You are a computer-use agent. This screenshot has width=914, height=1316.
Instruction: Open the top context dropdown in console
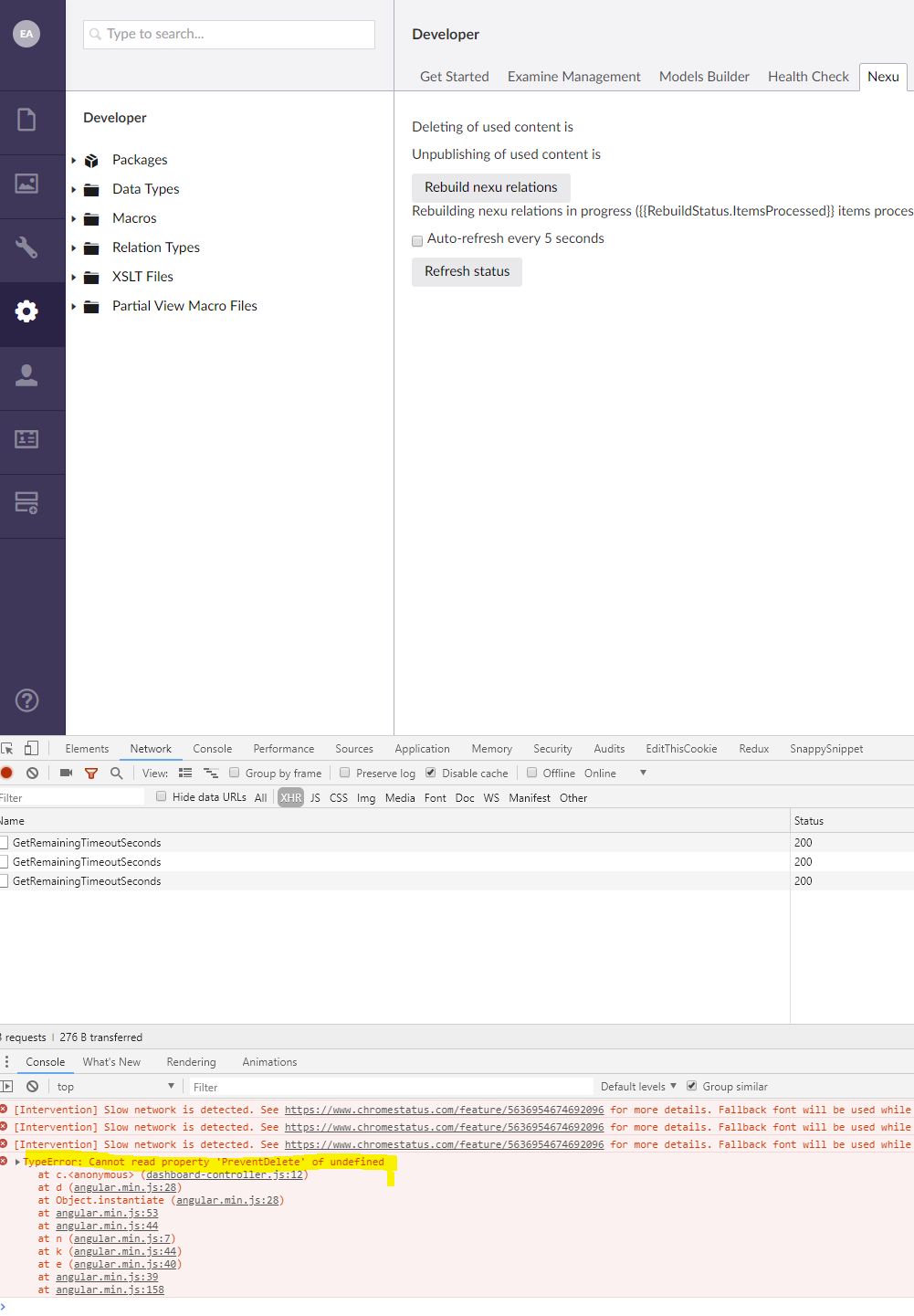point(114,1086)
